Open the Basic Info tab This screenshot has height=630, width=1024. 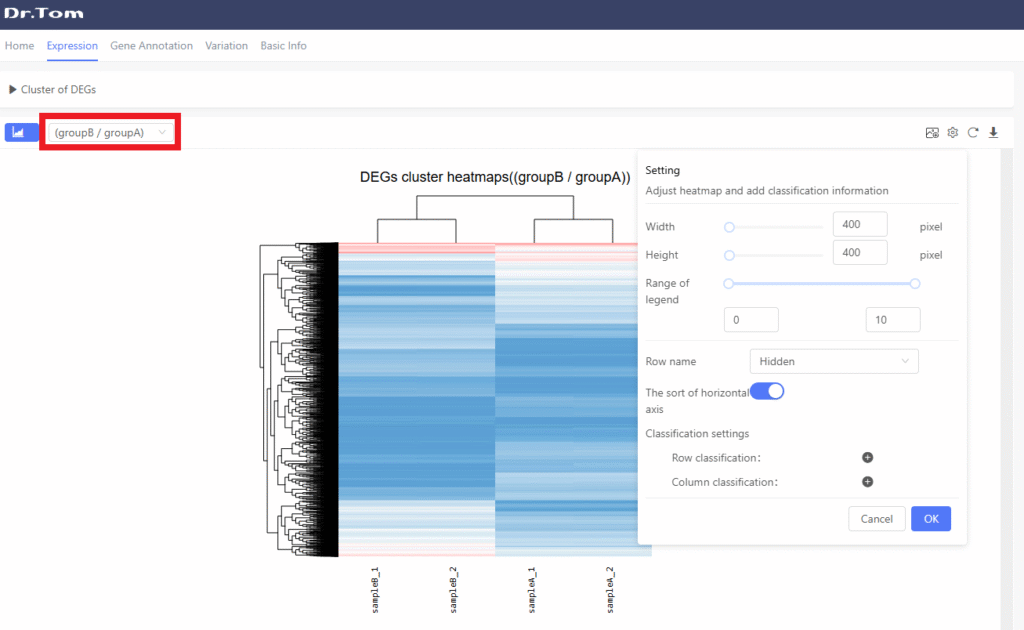pyautogui.click(x=283, y=46)
